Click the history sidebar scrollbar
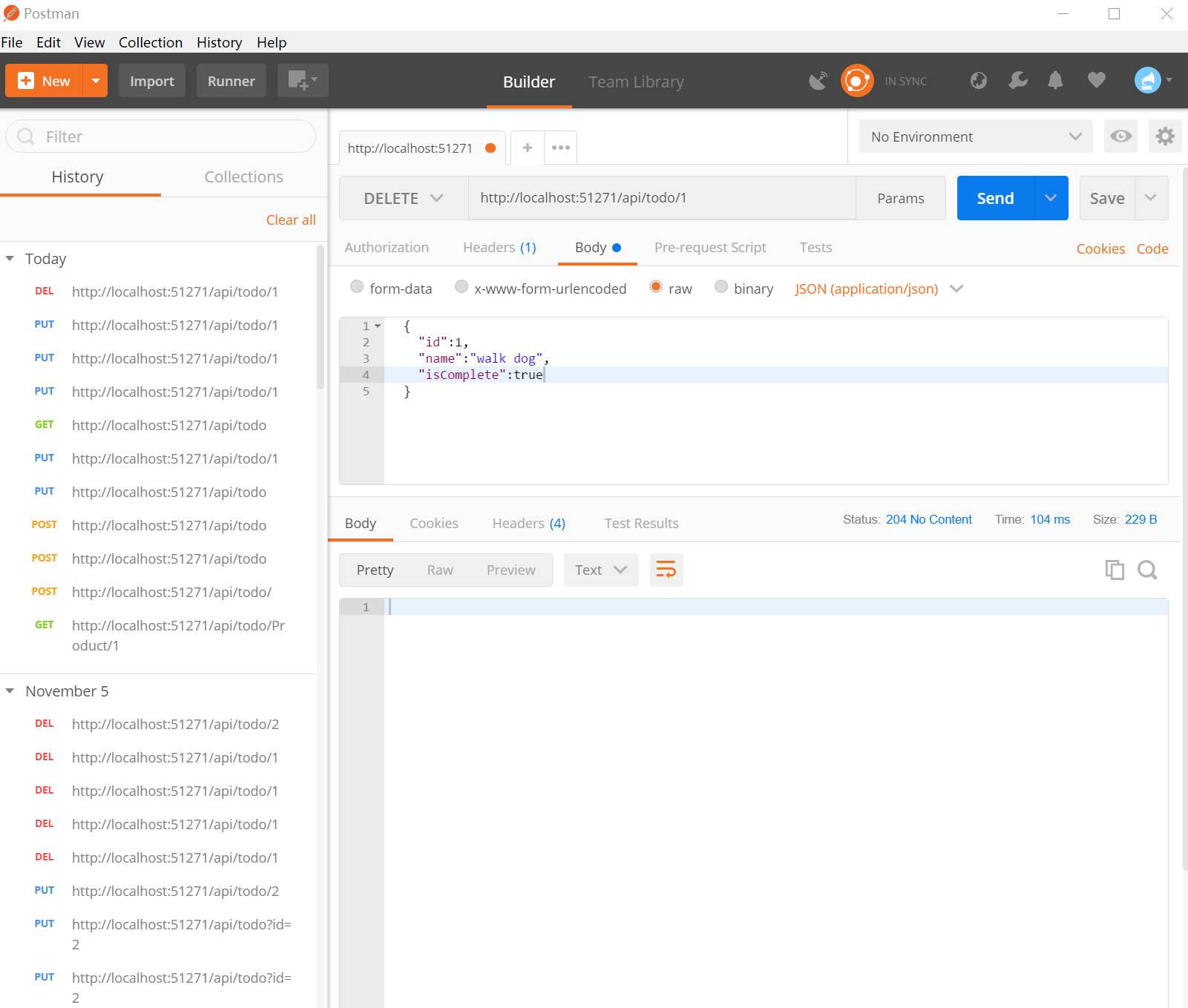This screenshot has height=1008, width=1188. pos(321,317)
